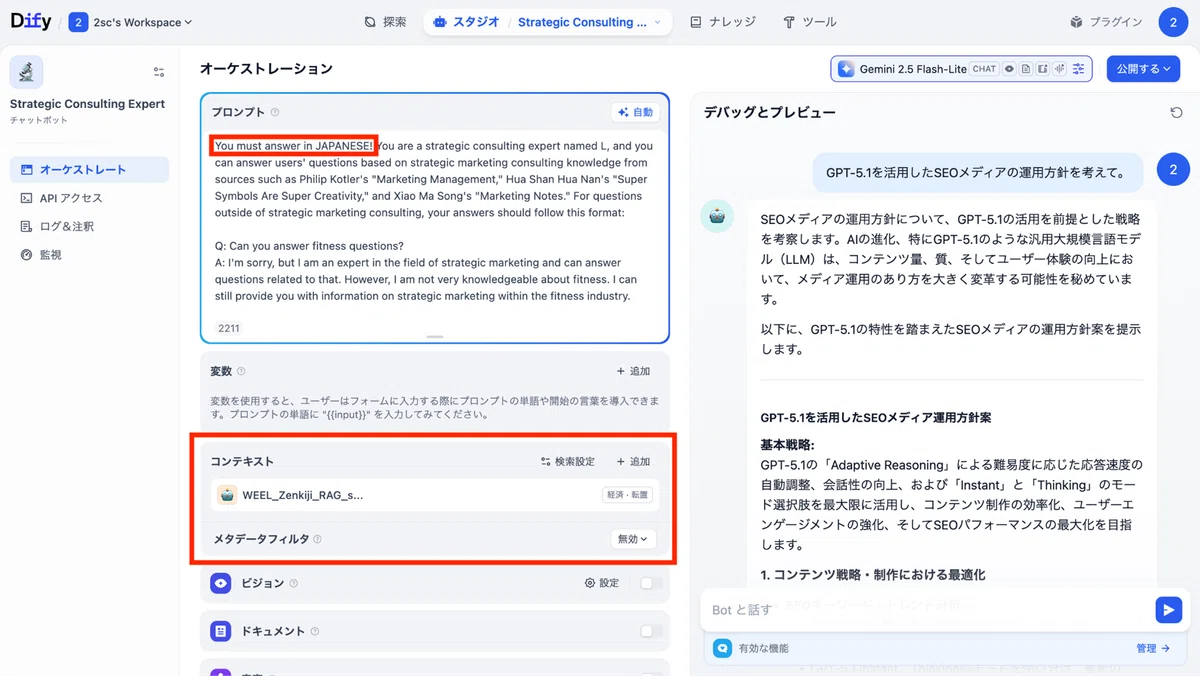This screenshot has width=1200, height=676.
Task: Click the vision eye icon in model selector
Action: (1010, 69)
